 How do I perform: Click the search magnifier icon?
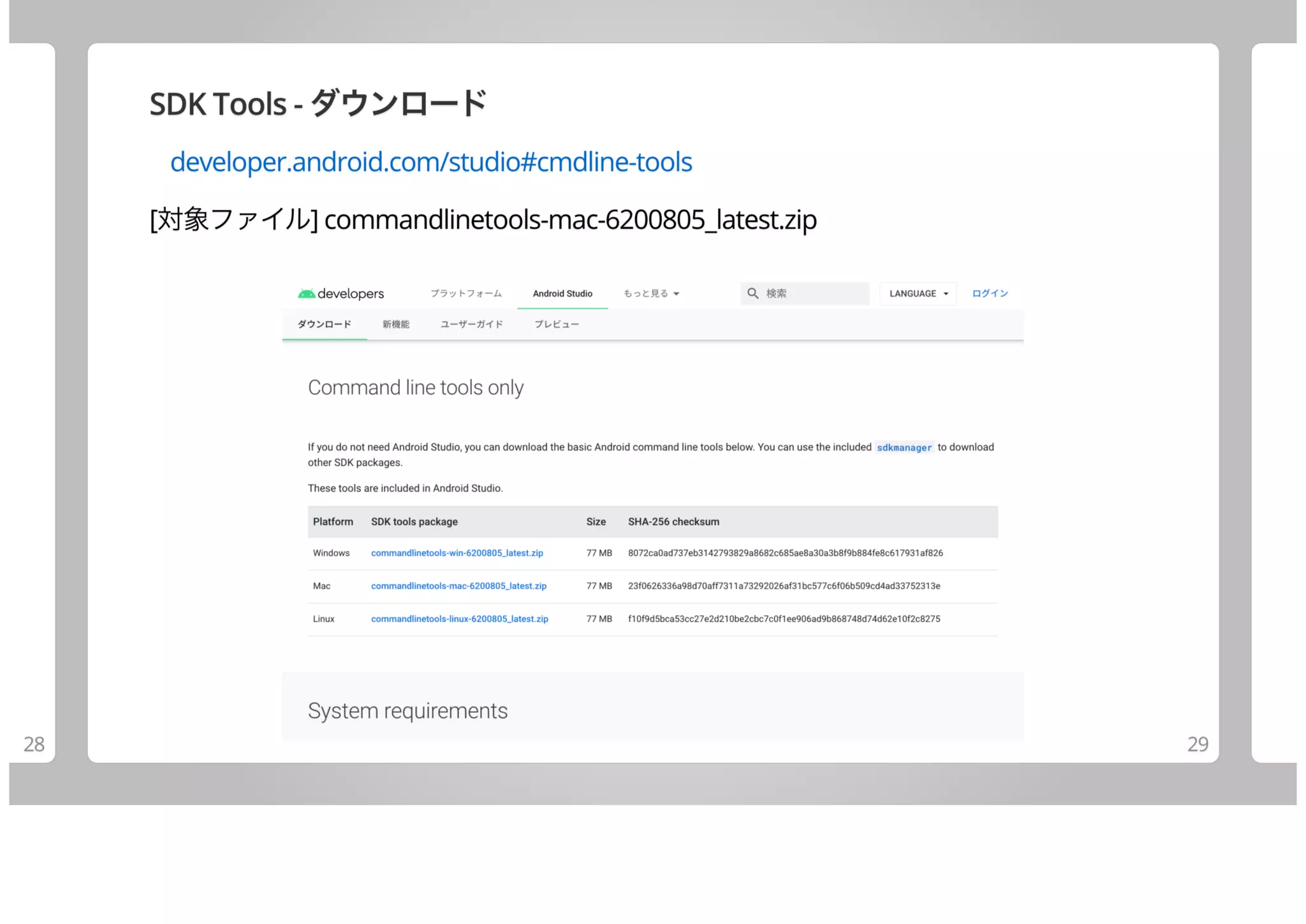click(753, 293)
